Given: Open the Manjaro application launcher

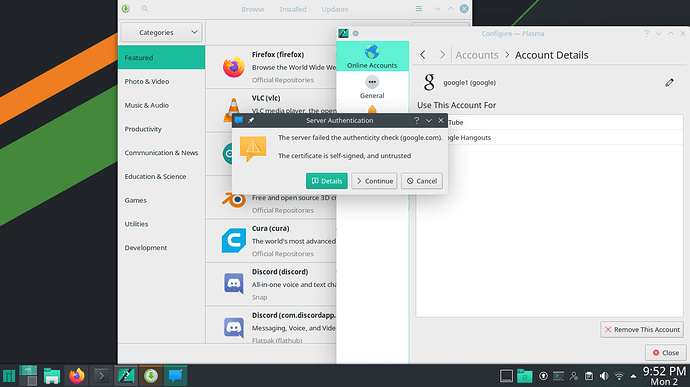Looking at the screenshot, I should [9, 376].
